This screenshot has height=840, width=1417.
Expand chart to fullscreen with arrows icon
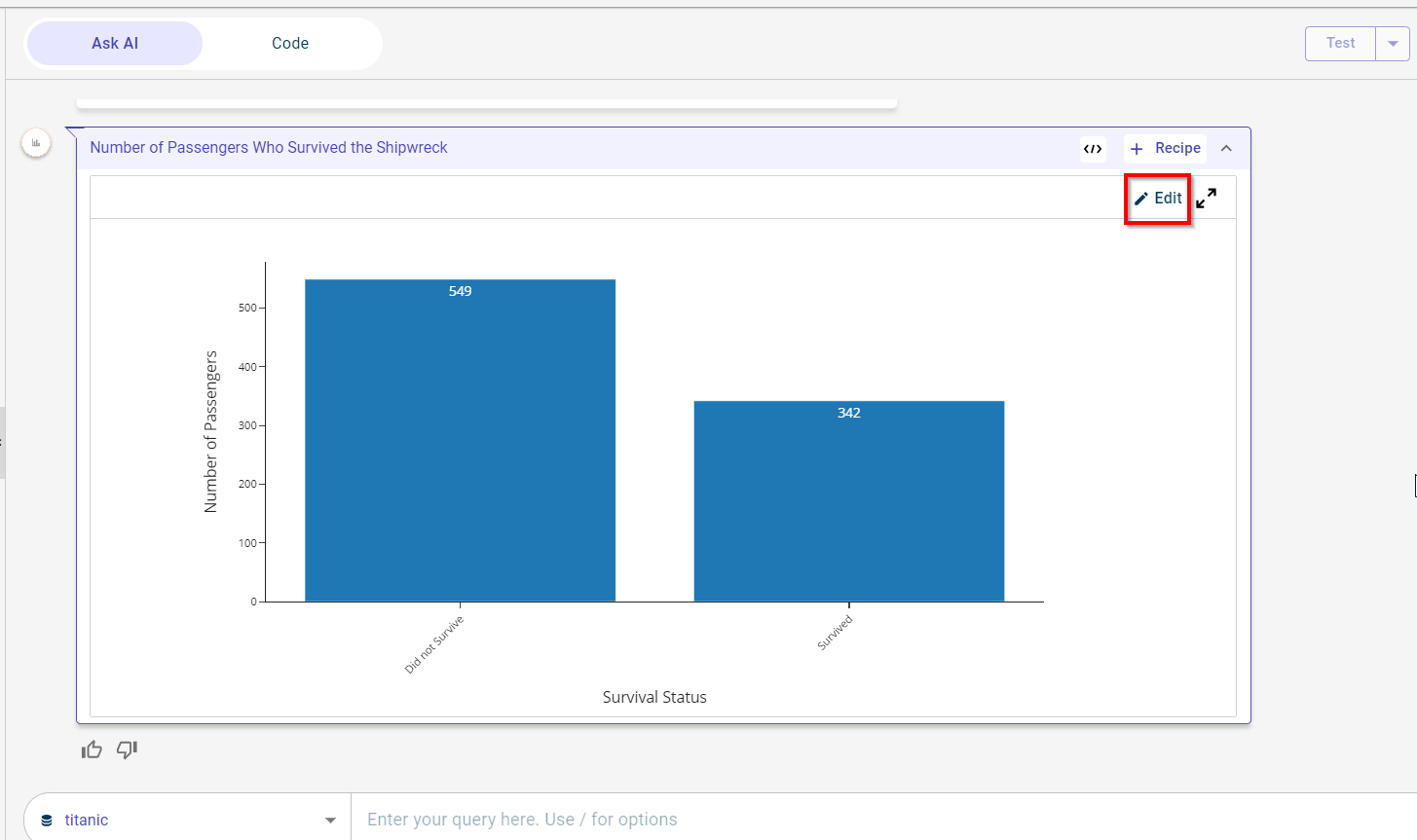click(1206, 199)
